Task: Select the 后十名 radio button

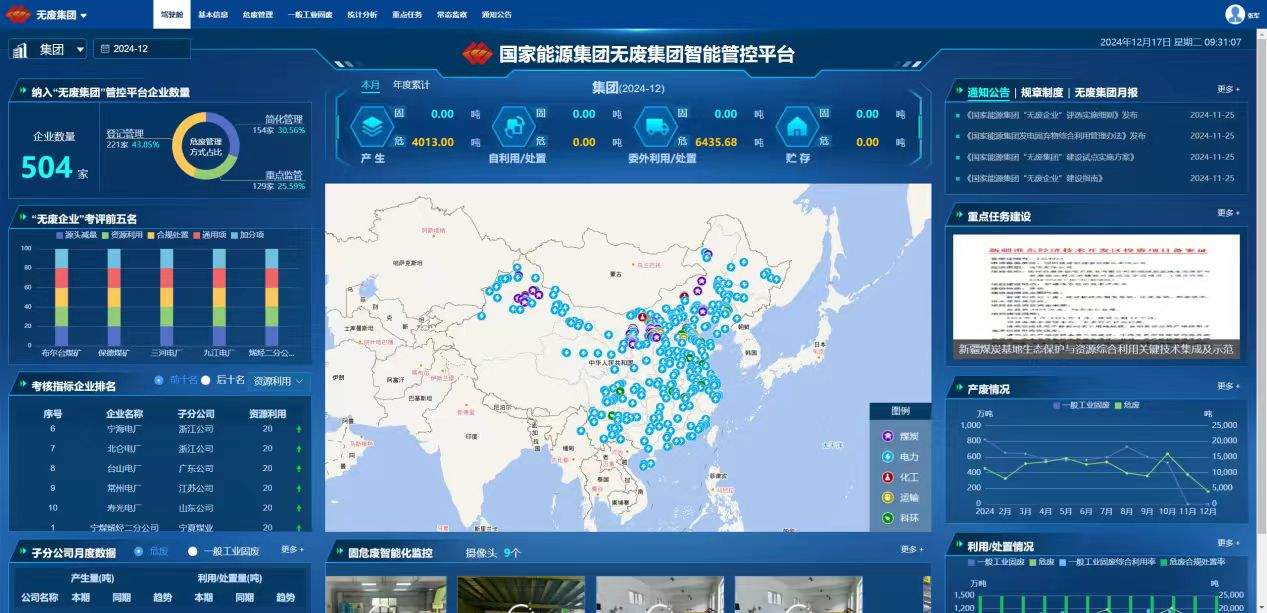Action: [207, 381]
